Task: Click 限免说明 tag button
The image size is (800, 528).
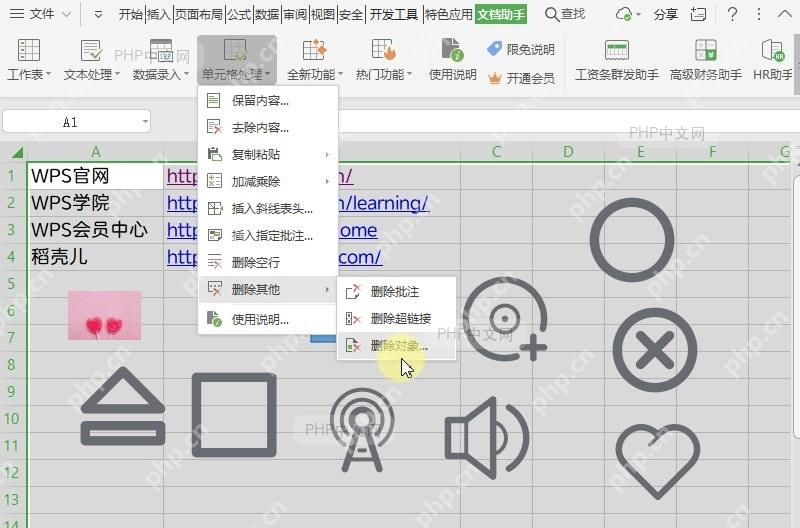Action: (521, 49)
